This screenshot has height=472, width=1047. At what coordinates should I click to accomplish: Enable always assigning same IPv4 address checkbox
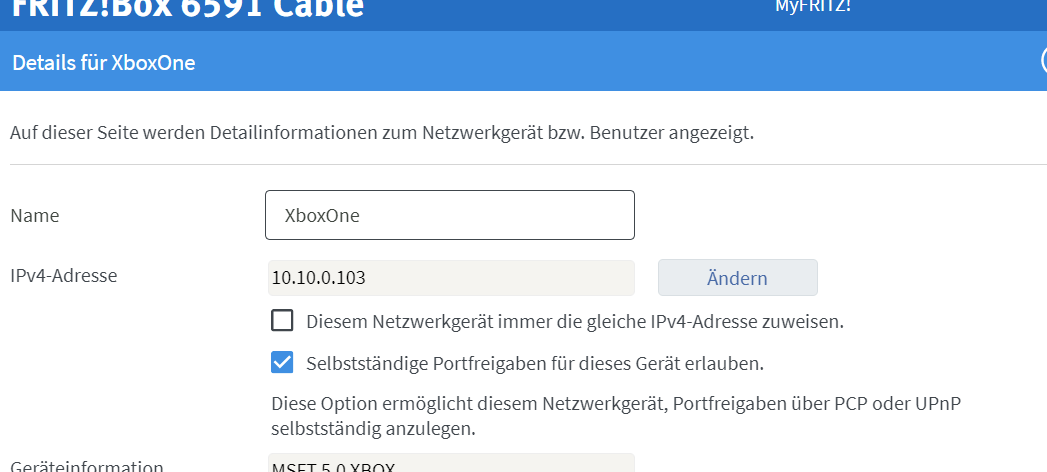click(282, 321)
